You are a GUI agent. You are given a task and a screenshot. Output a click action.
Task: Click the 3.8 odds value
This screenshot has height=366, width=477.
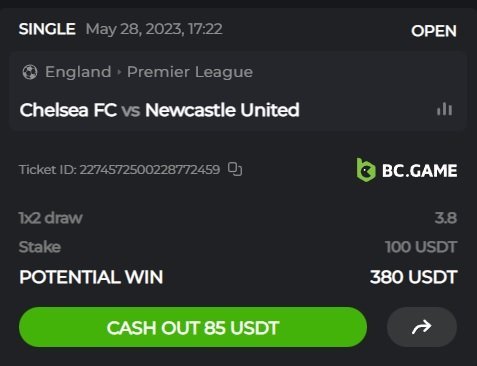click(446, 218)
